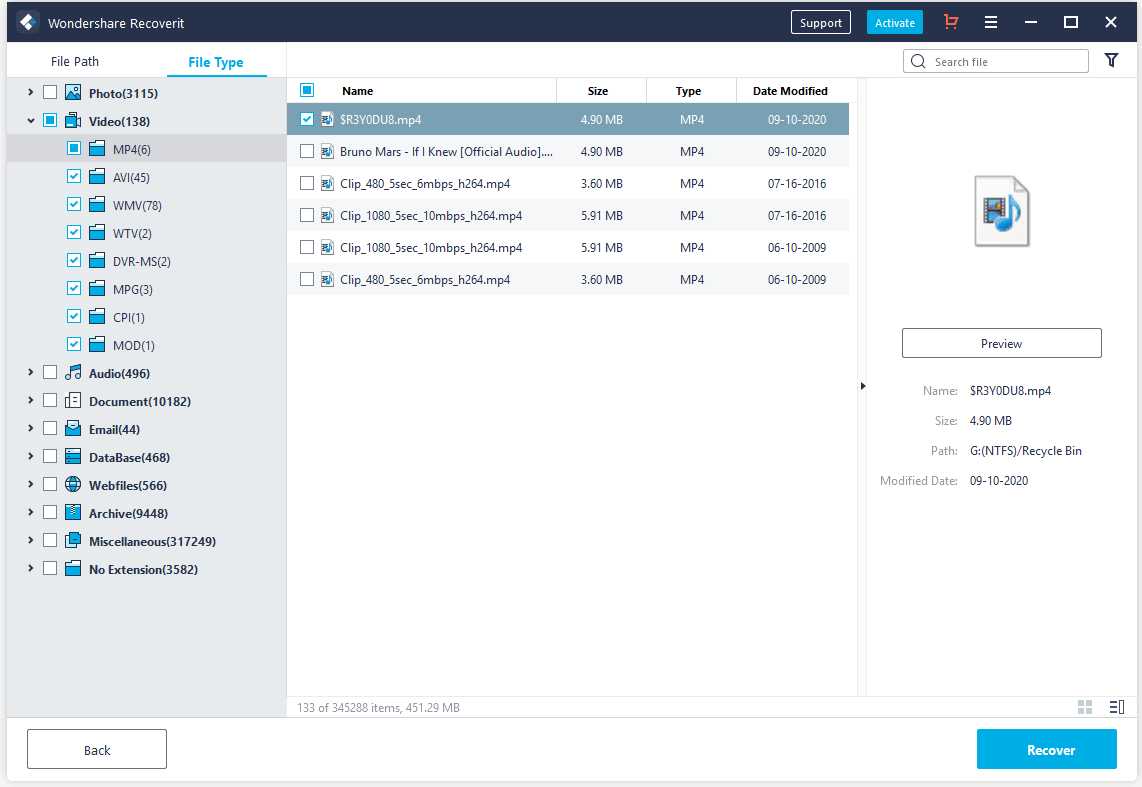Click the Webfiles globe icon

[73, 484]
